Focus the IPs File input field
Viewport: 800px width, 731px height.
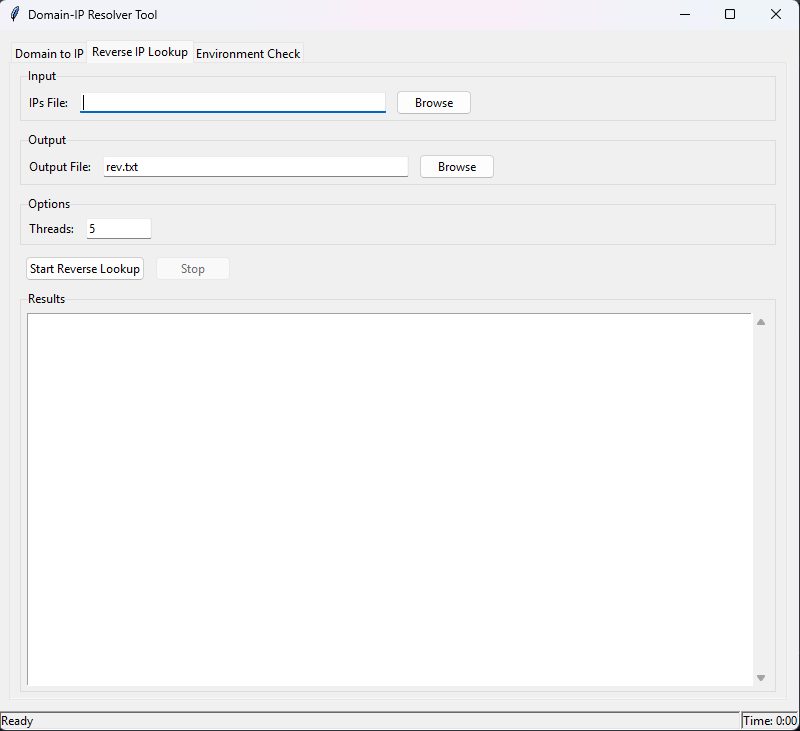pyautogui.click(x=233, y=103)
